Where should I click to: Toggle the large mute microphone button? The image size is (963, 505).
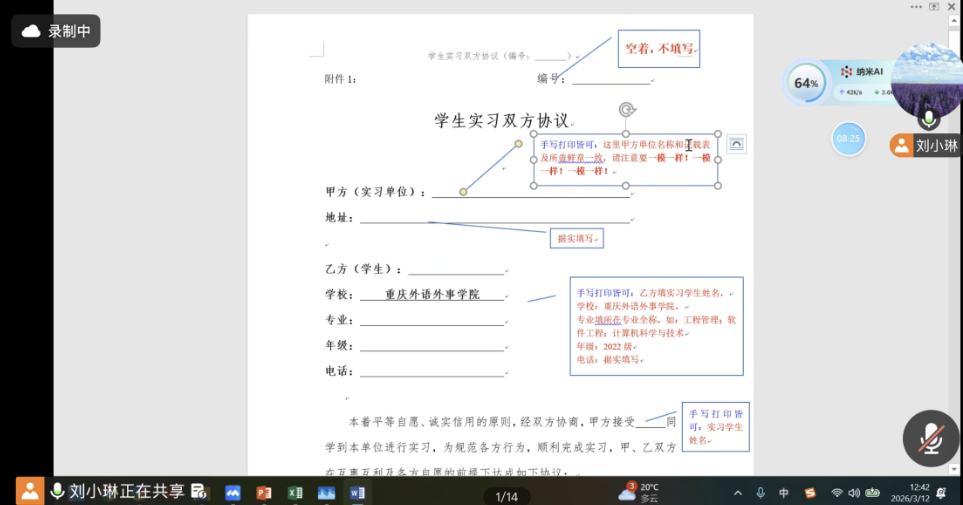pyautogui.click(x=930, y=438)
